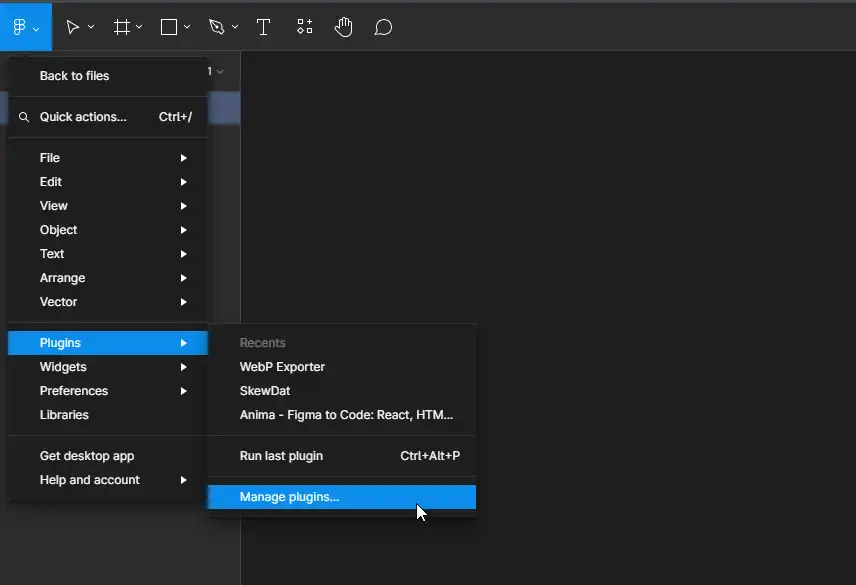The image size is (856, 585).
Task: Open Quick actions search
Action: click(x=84, y=117)
